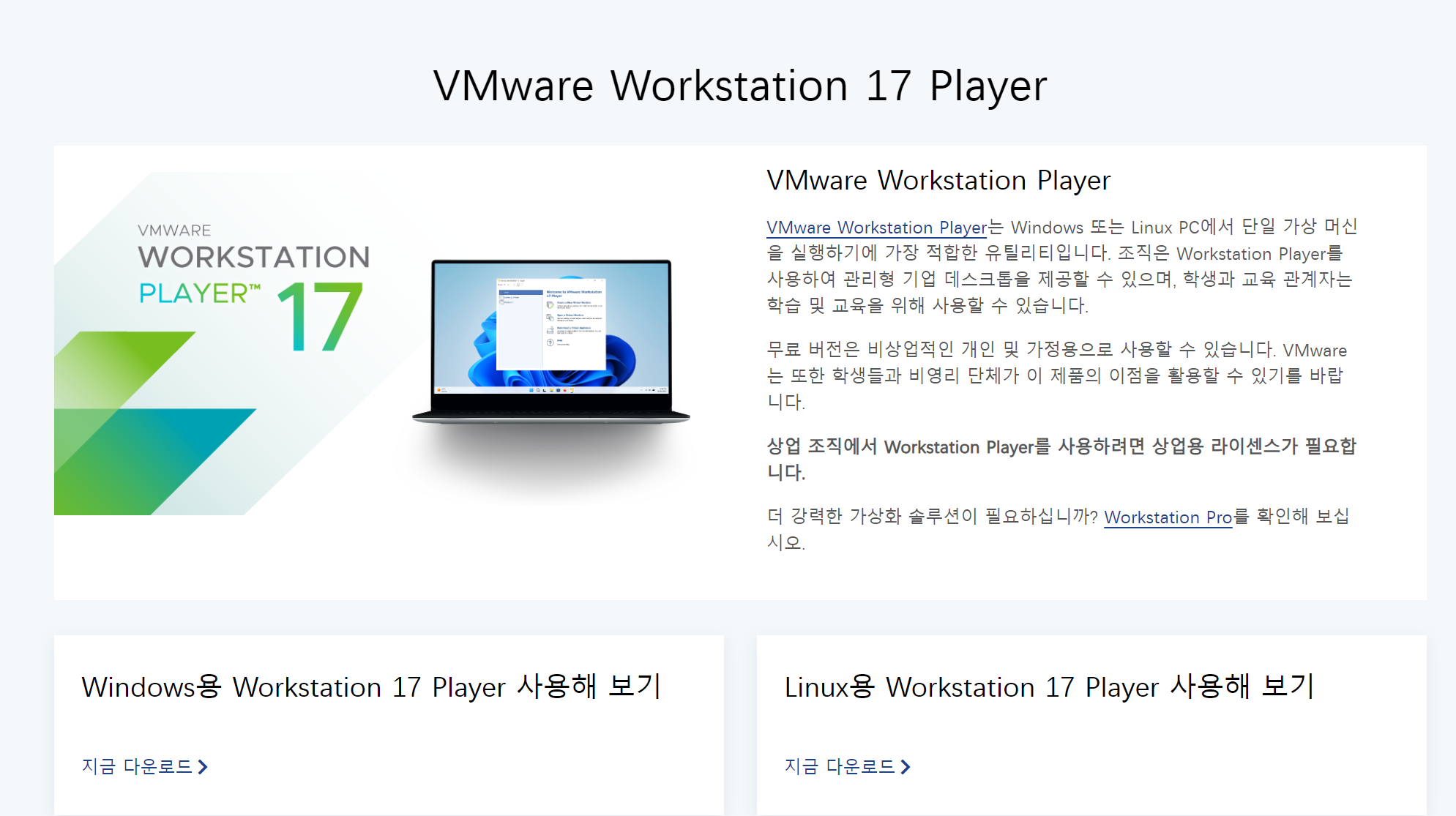1456x816 pixels.
Task: Click the green 17 logo numeral
Action: click(x=321, y=318)
